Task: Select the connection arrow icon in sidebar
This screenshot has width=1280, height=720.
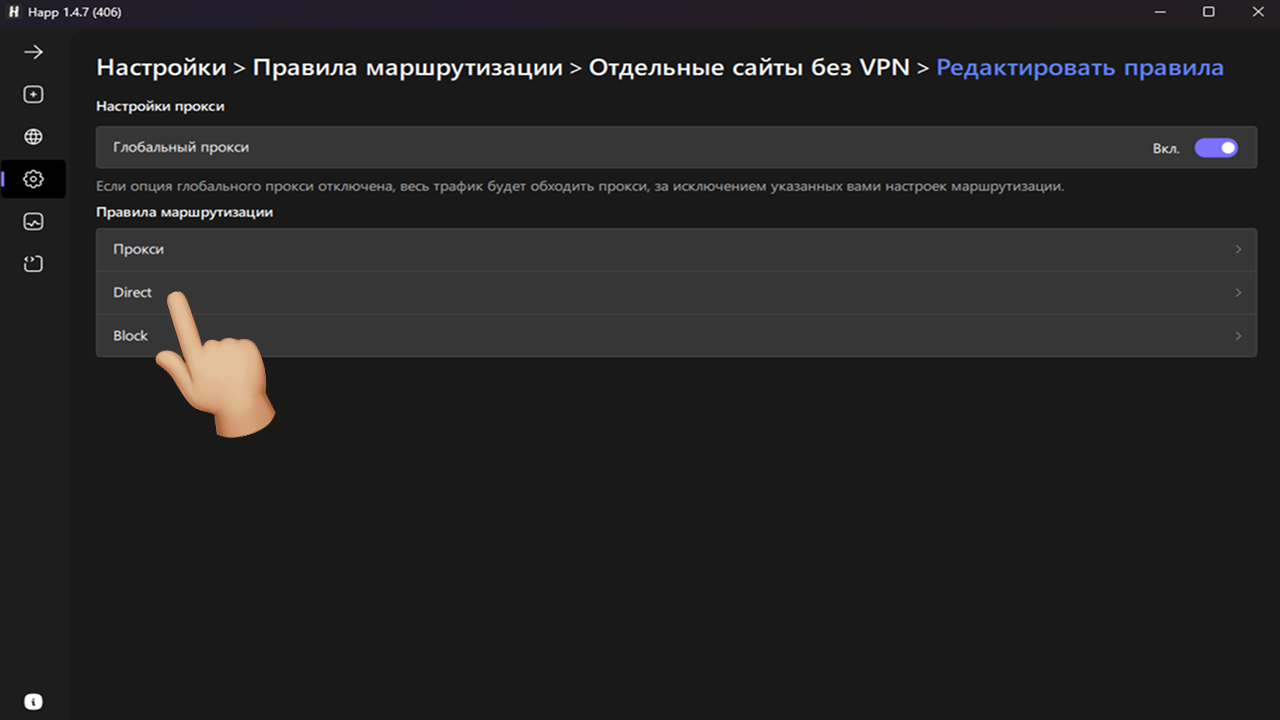Action: [x=33, y=51]
